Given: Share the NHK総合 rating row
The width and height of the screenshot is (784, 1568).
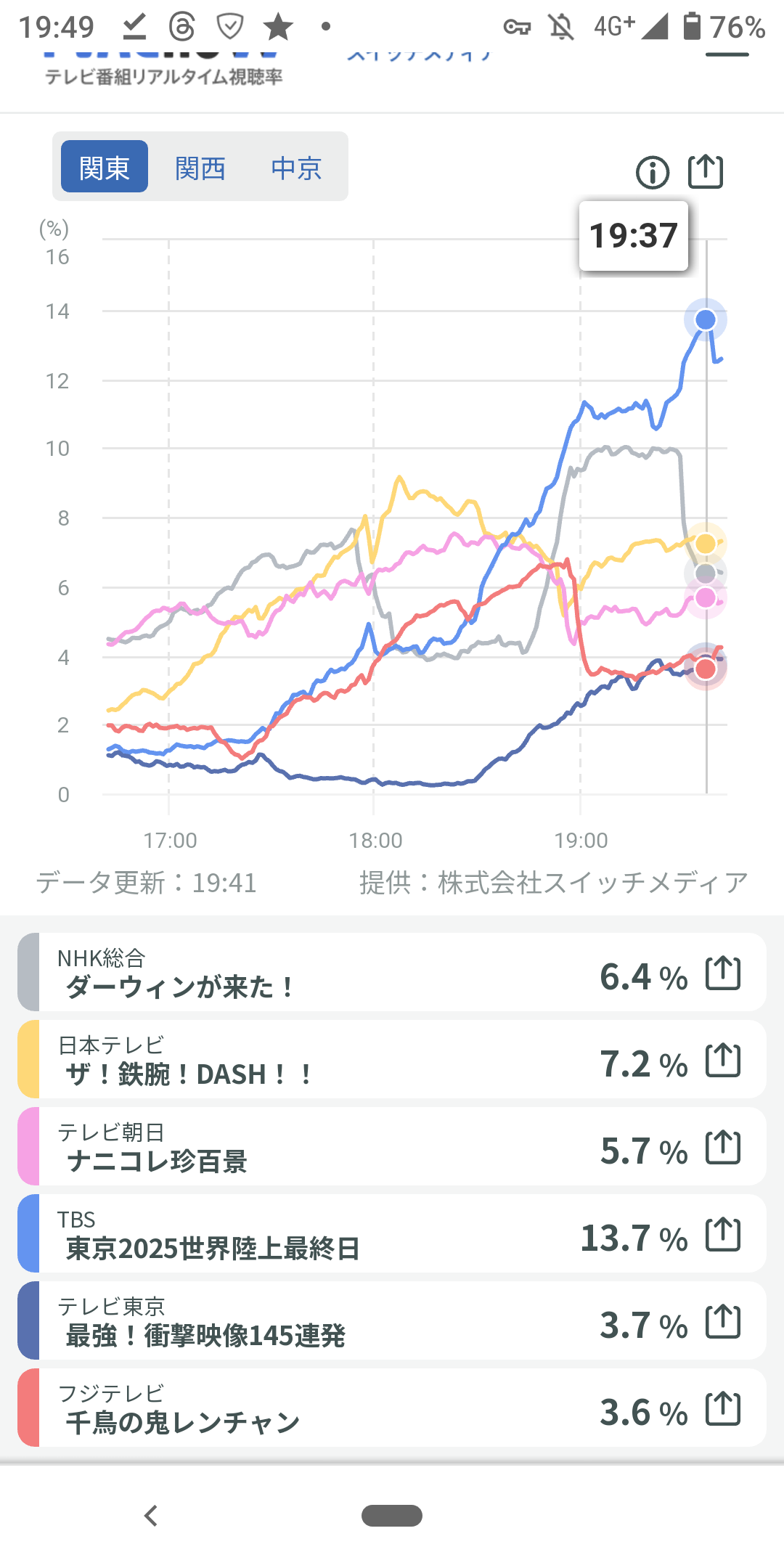Looking at the screenshot, I should (723, 973).
